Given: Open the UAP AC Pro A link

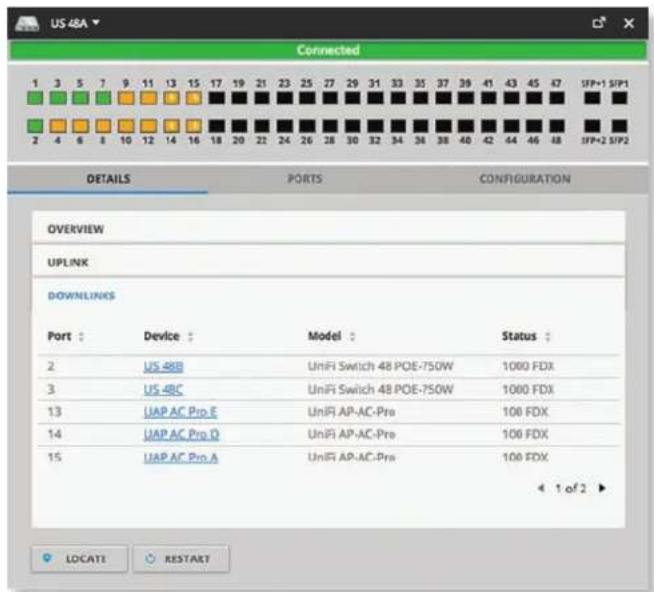Looking at the screenshot, I should (x=180, y=458).
